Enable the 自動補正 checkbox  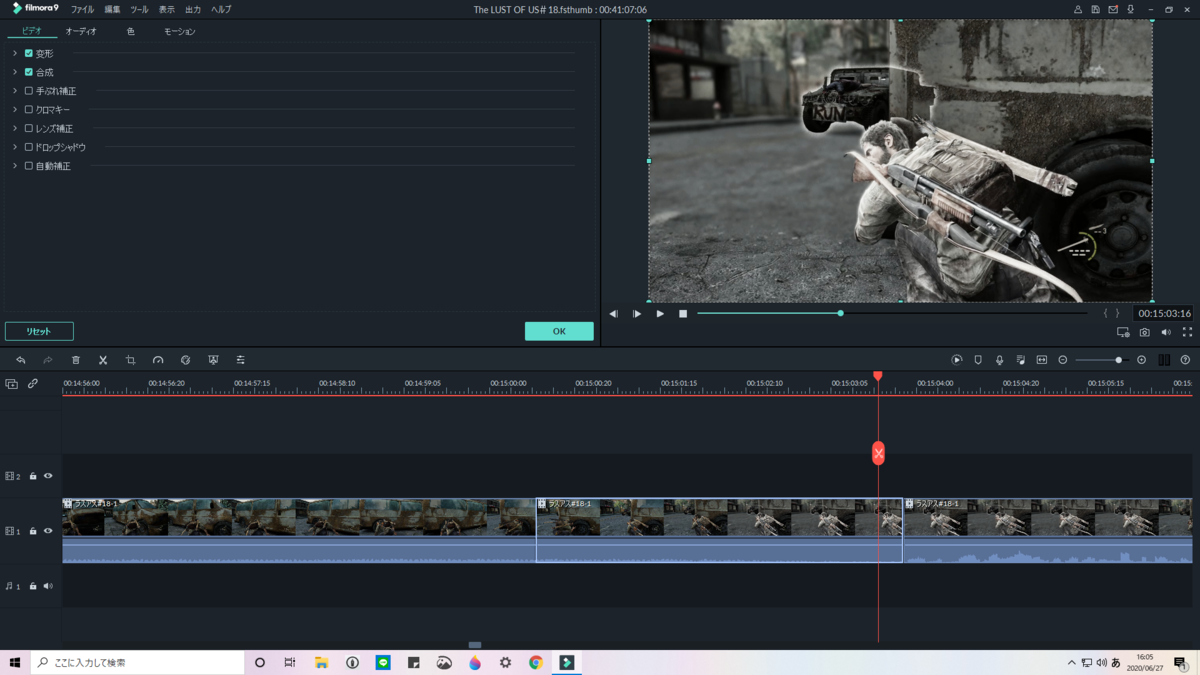click(x=29, y=166)
